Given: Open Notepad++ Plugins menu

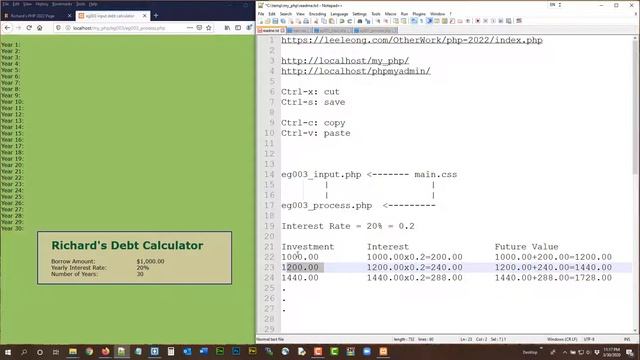Looking at the screenshot, I should [419, 14].
